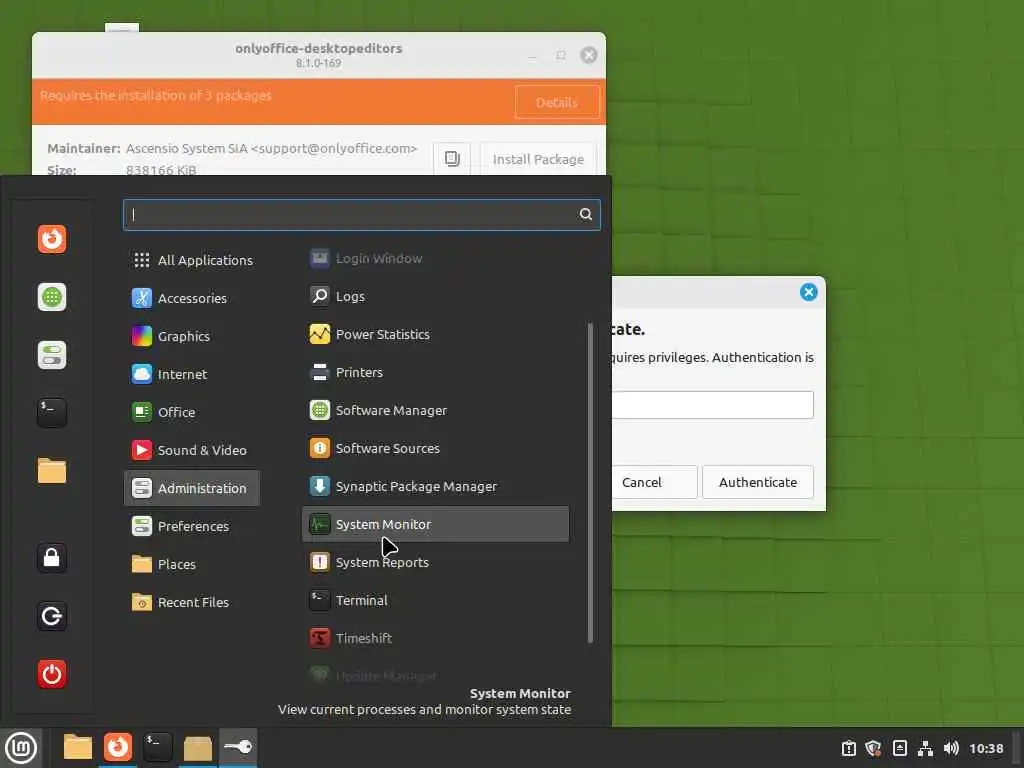Click the red Quit power icon
1024x768 pixels.
click(x=52, y=674)
